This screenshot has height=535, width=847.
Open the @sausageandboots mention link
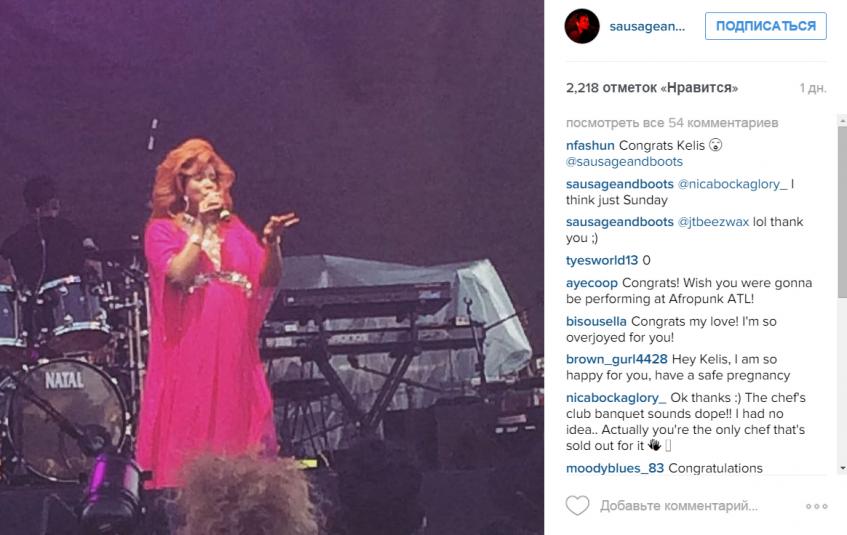click(624, 162)
